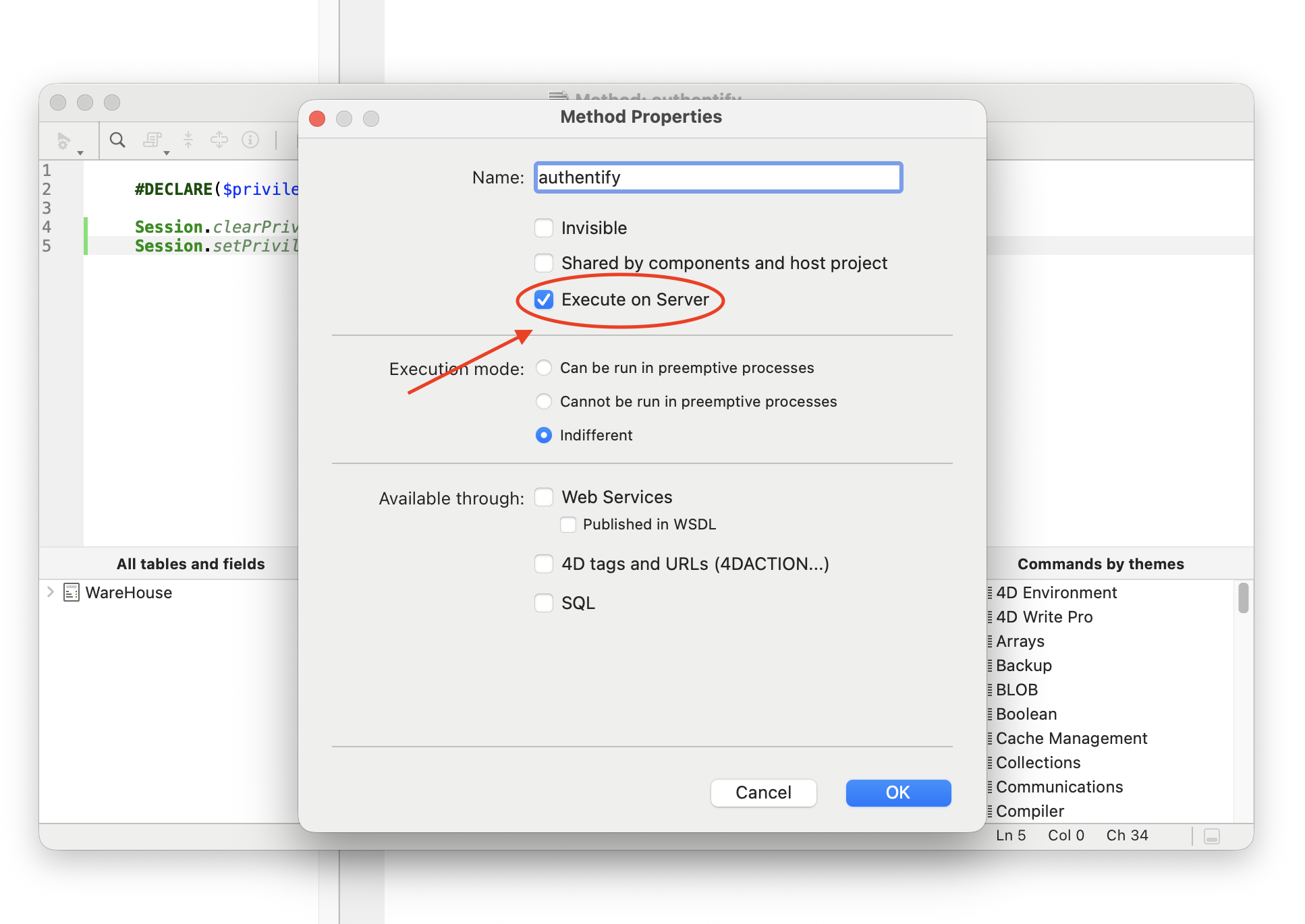Image resolution: width=1305 pixels, height=924 pixels.
Task: Click the collapse all arrows icon
Action: coord(188,140)
